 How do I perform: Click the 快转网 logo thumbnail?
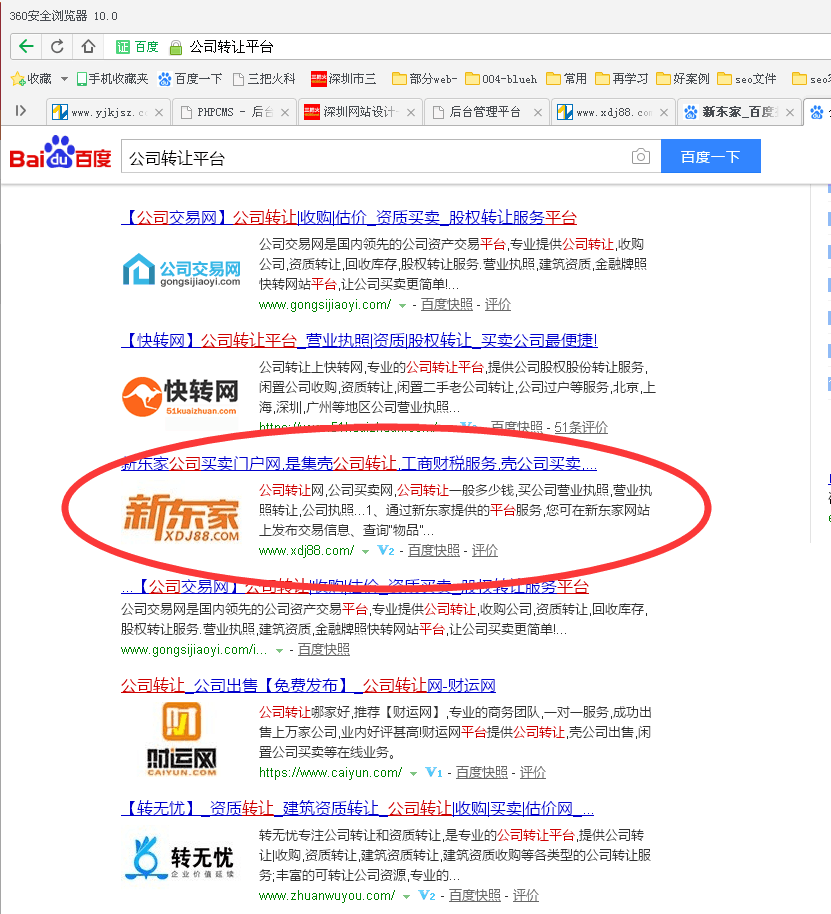click(x=181, y=396)
